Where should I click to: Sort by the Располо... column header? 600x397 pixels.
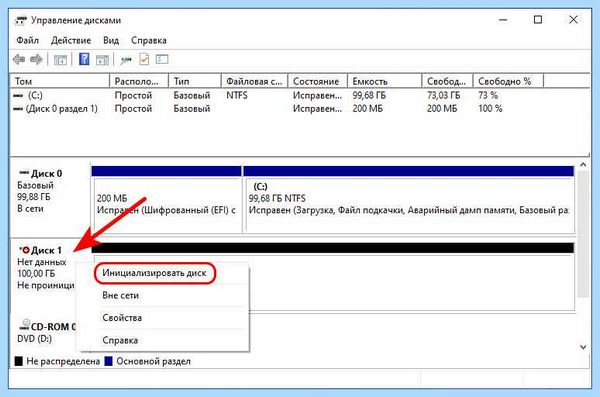(x=139, y=81)
